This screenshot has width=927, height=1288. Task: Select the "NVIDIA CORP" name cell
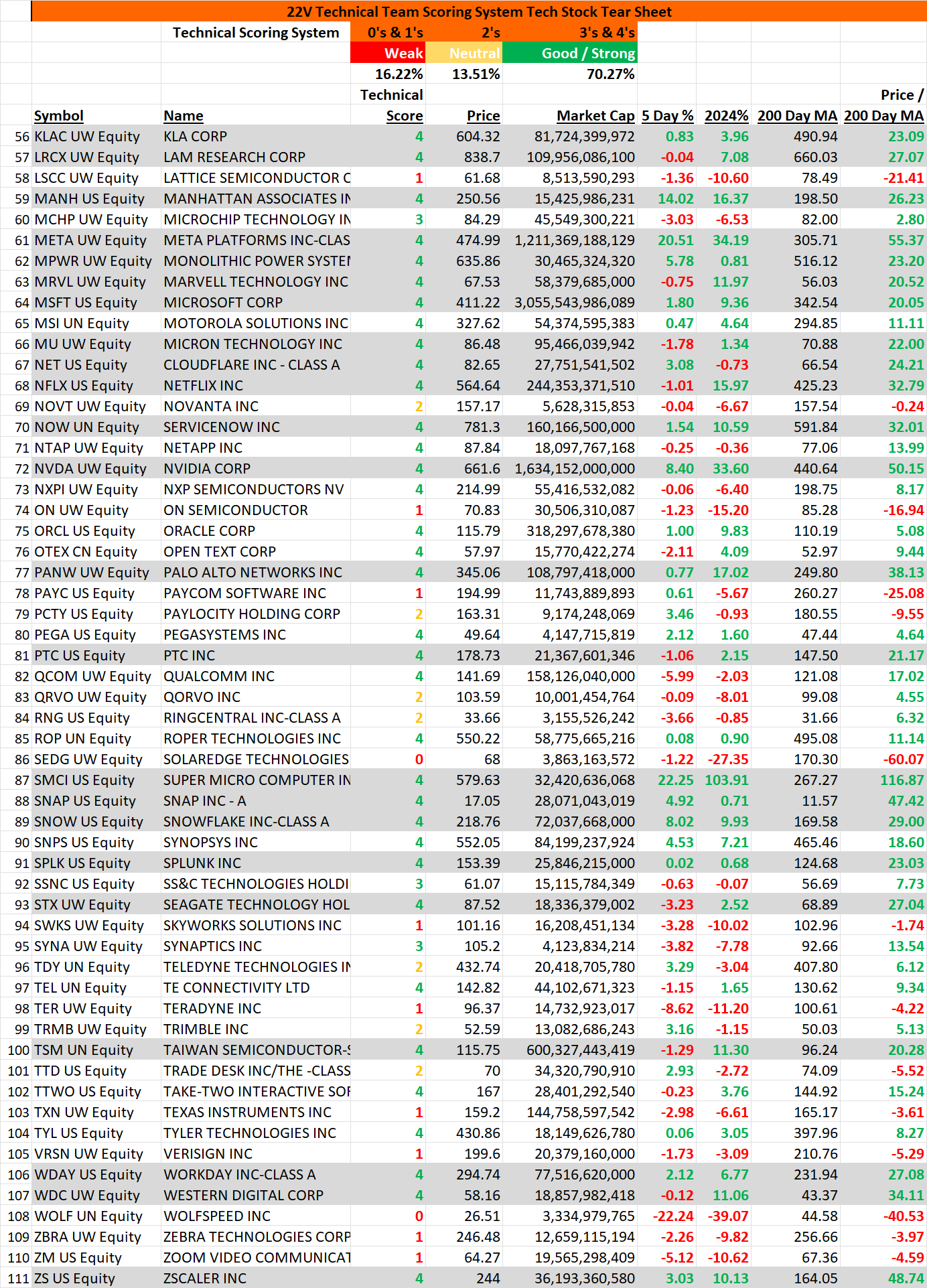coord(256,468)
